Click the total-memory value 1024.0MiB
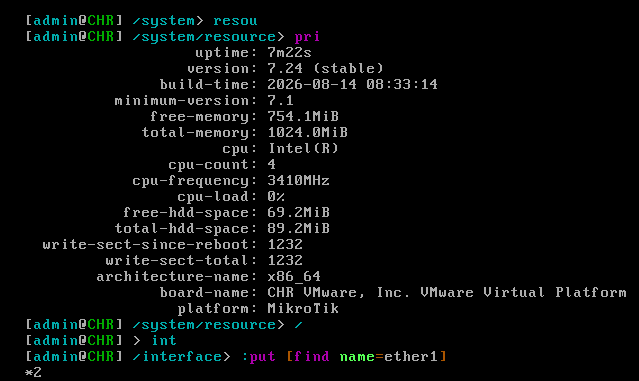The height and width of the screenshot is (381, 639). 307,132
